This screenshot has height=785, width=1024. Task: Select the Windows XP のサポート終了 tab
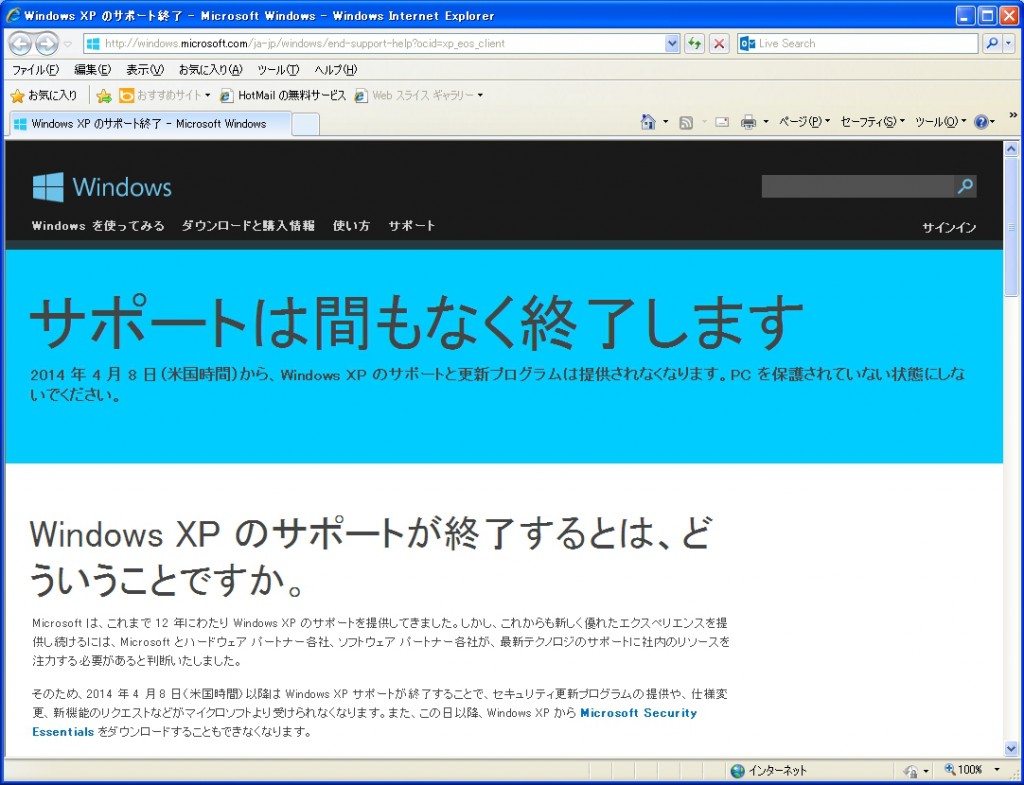click(x=150, y=123)
